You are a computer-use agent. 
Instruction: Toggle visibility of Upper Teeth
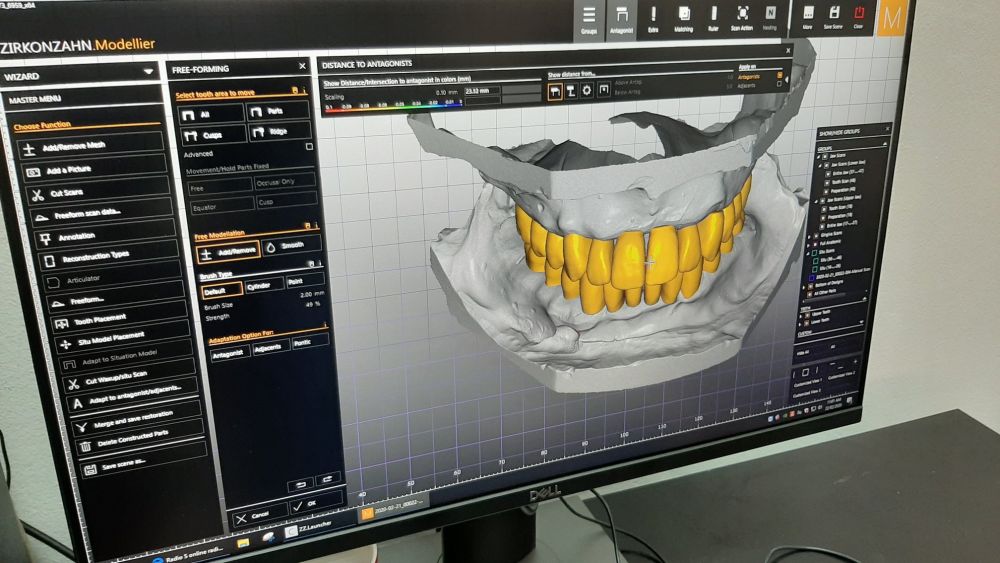click(807, 315)
